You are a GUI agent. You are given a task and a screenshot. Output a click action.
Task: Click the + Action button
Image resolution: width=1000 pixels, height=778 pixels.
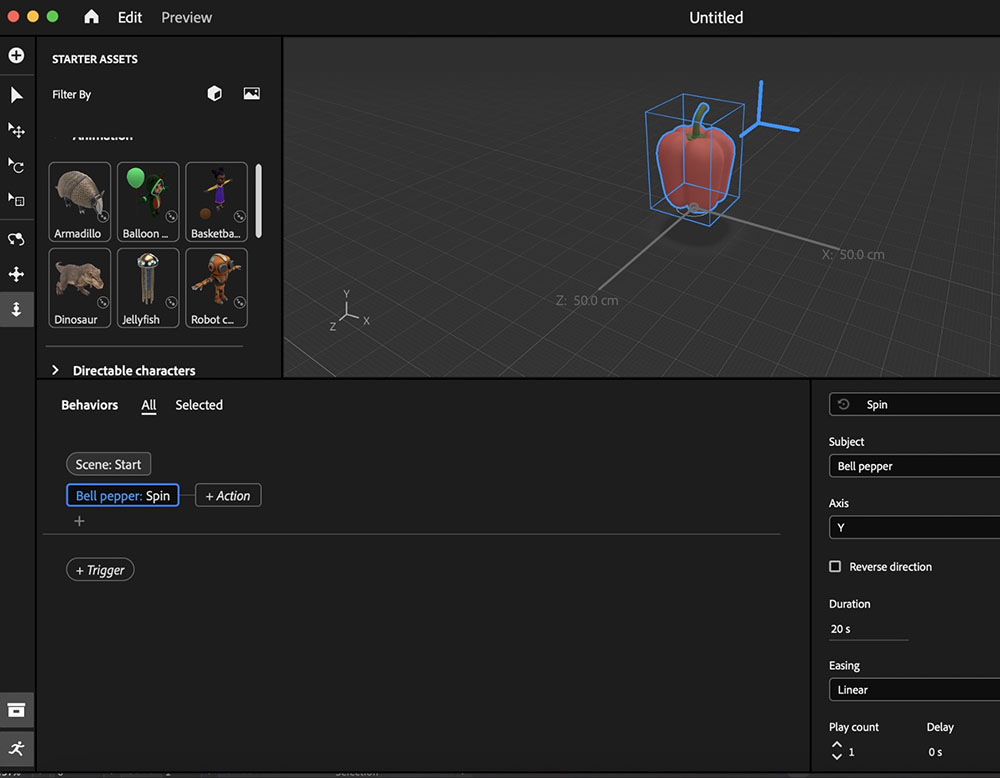click(228, 495)
